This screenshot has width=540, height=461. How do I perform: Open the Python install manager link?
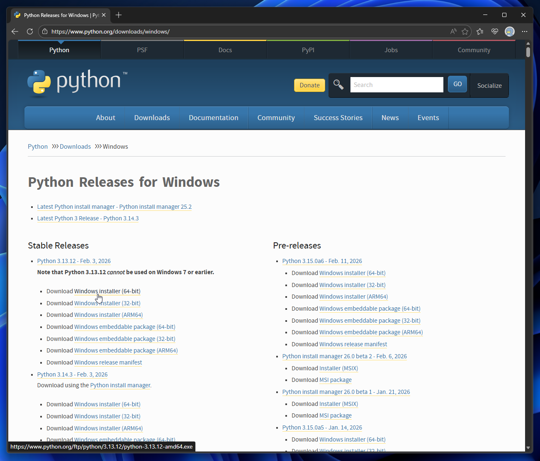click(x=120, y=385)
